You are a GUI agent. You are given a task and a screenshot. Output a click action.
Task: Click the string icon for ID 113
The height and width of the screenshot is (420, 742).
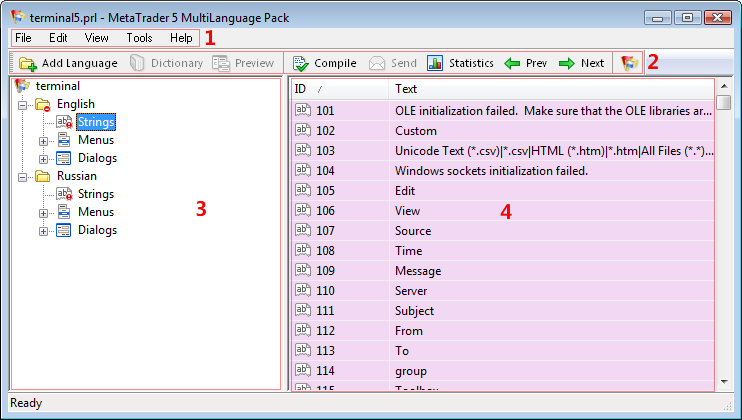coord(302,350)
